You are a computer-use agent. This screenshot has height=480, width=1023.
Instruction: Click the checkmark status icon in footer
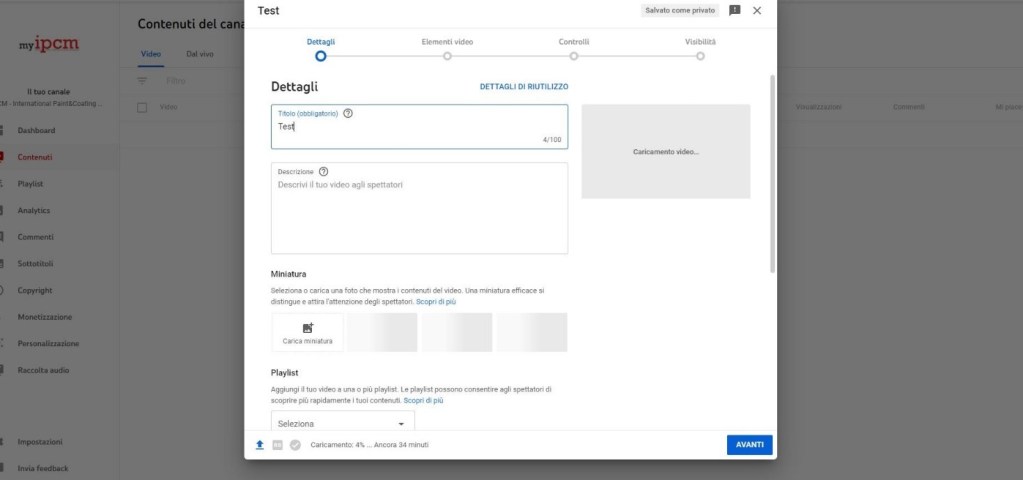tap(295, 445)
